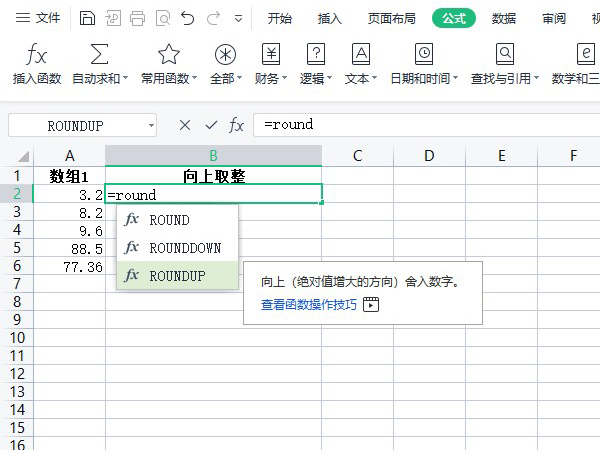
Task: Select ROUNDDOWN from the autocomplete list
Action: [184, 248]
